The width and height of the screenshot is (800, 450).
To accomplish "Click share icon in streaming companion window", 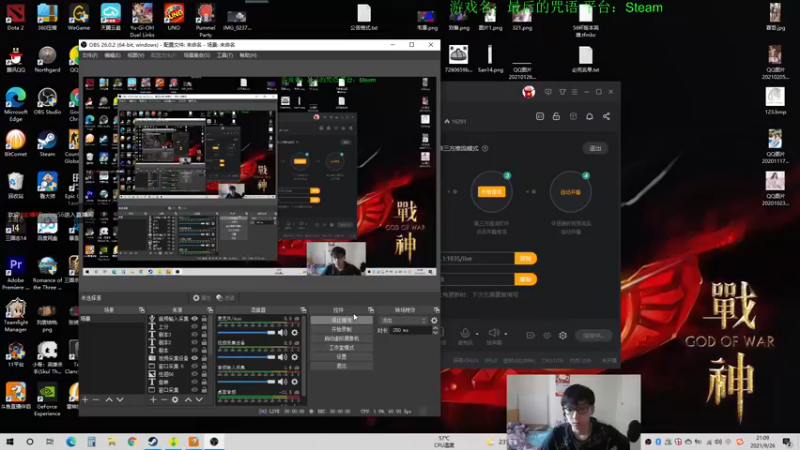I will click(x=606, y=116).
